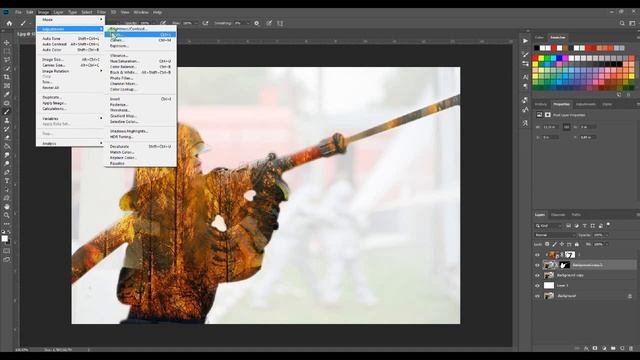Select the Move tool
This screenshot has height=360, width=640.
(x=7, y=42)
